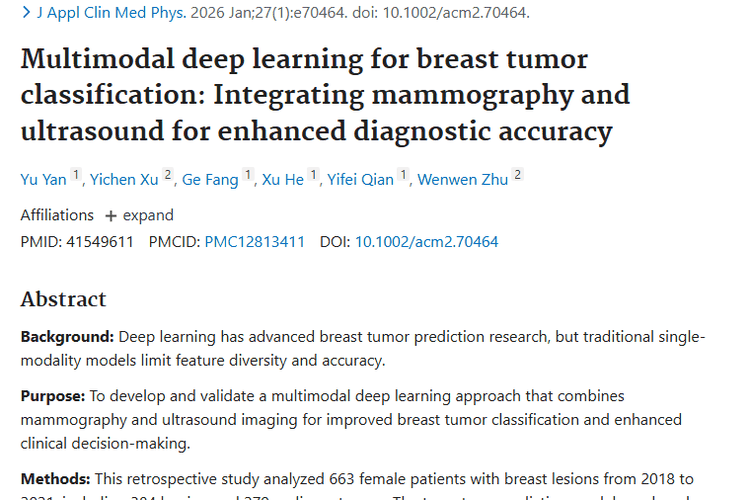The width and height of the screenshot is (750, 500).
Task: Click author name Ge Fang
Action: tap(209, 180)
